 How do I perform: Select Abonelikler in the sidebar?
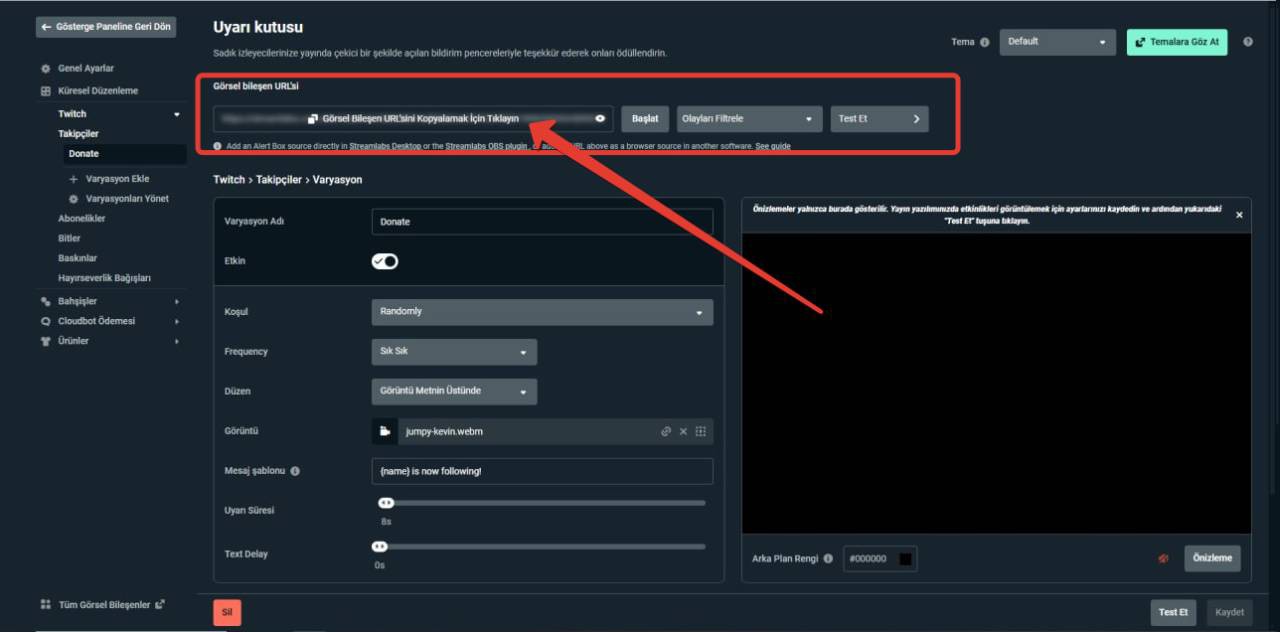[82, 219]
